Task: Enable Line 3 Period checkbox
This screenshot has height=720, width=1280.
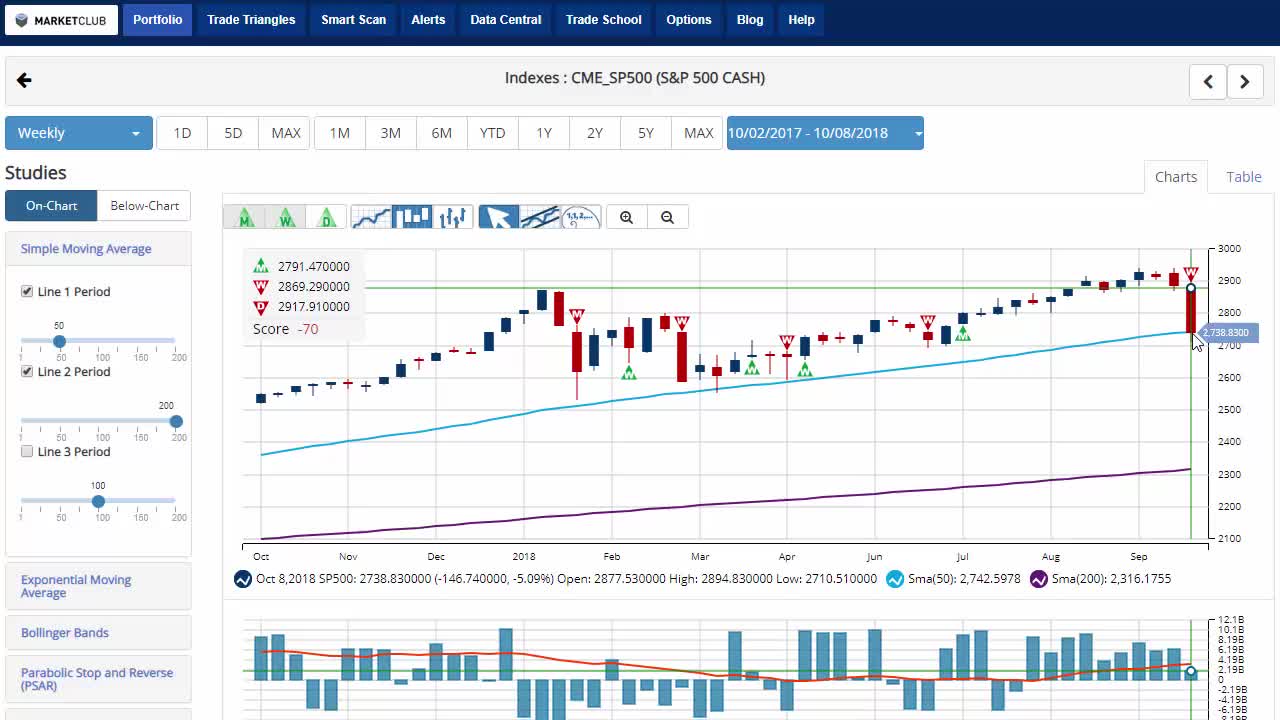Action: click(x=27, y=452)
